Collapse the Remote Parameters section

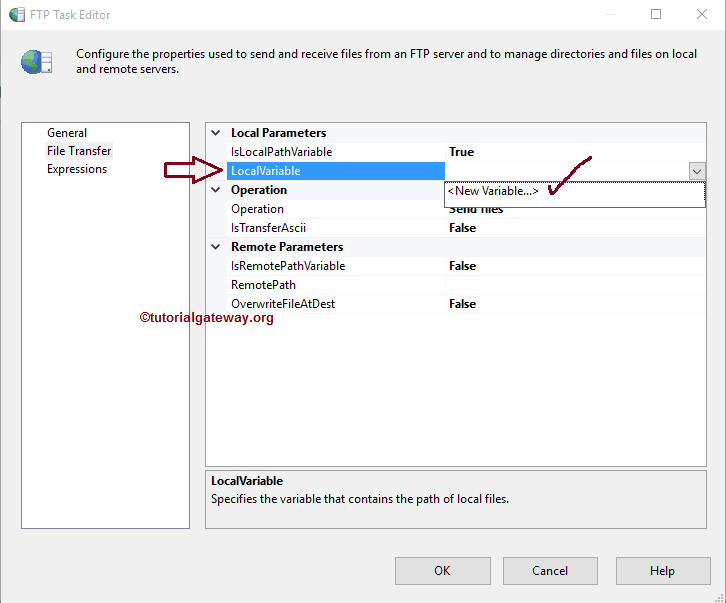coord(216,247)
